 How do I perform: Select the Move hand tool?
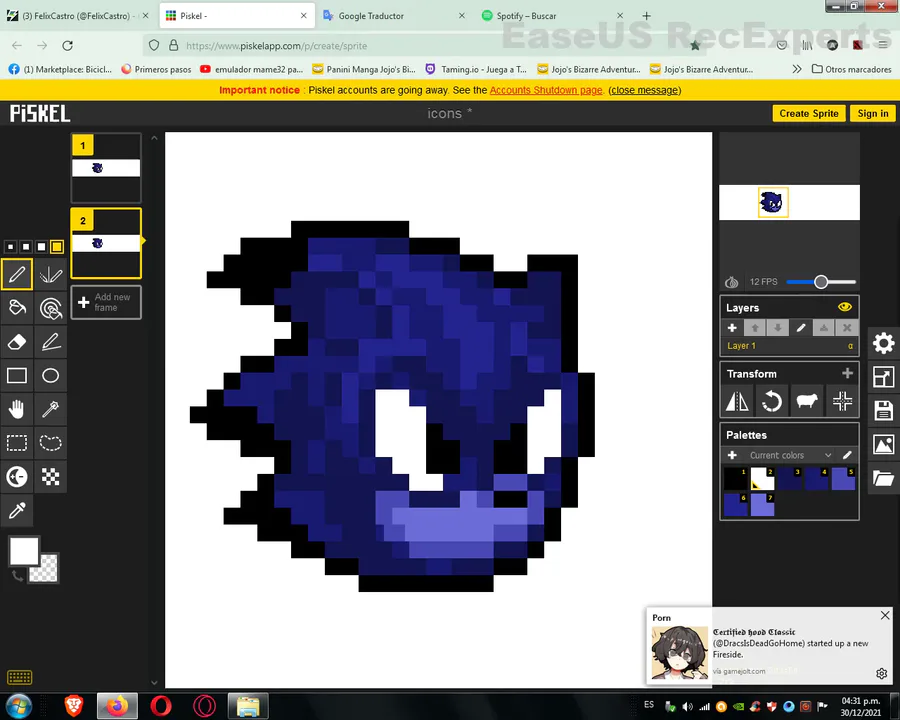click(17, 409)
